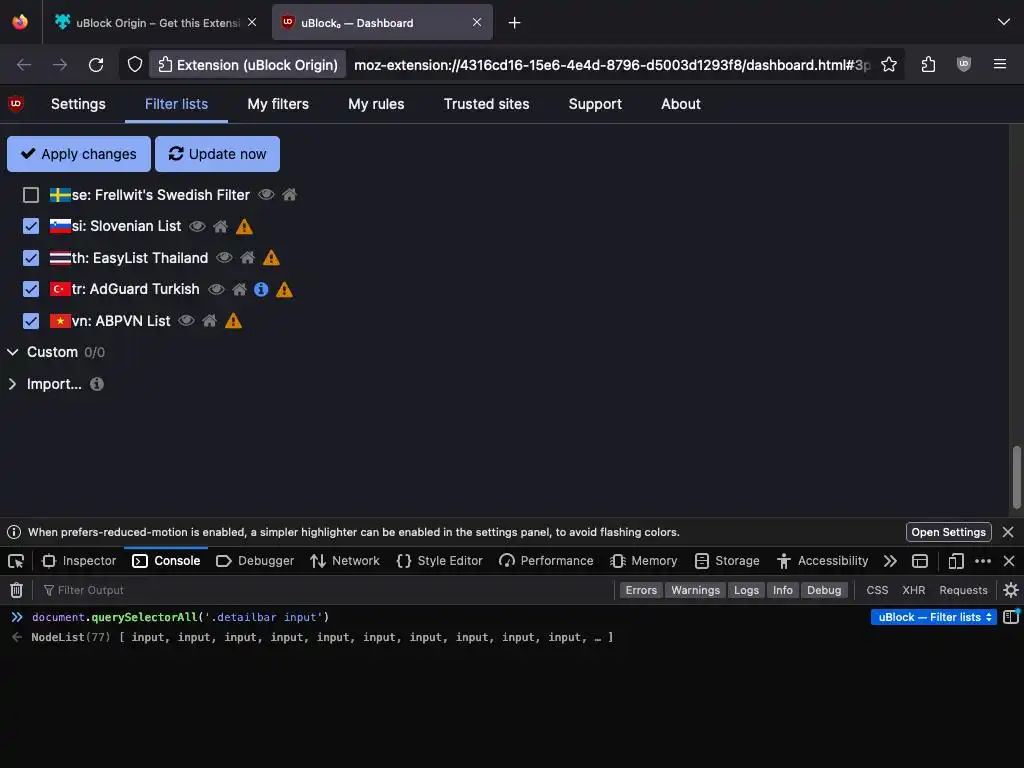
Task: Click uBlock Origin shield icon in browser toolbar
Action: [963, 64]
